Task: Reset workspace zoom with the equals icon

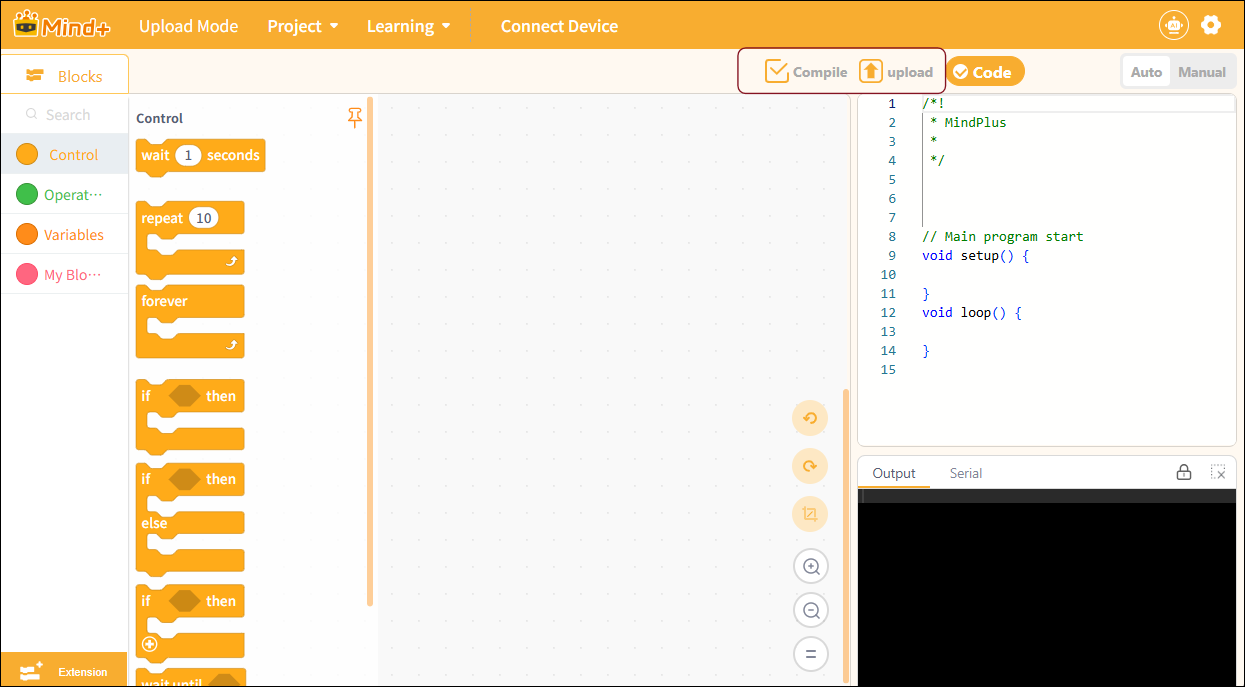Action: click(x=811, y=654)
